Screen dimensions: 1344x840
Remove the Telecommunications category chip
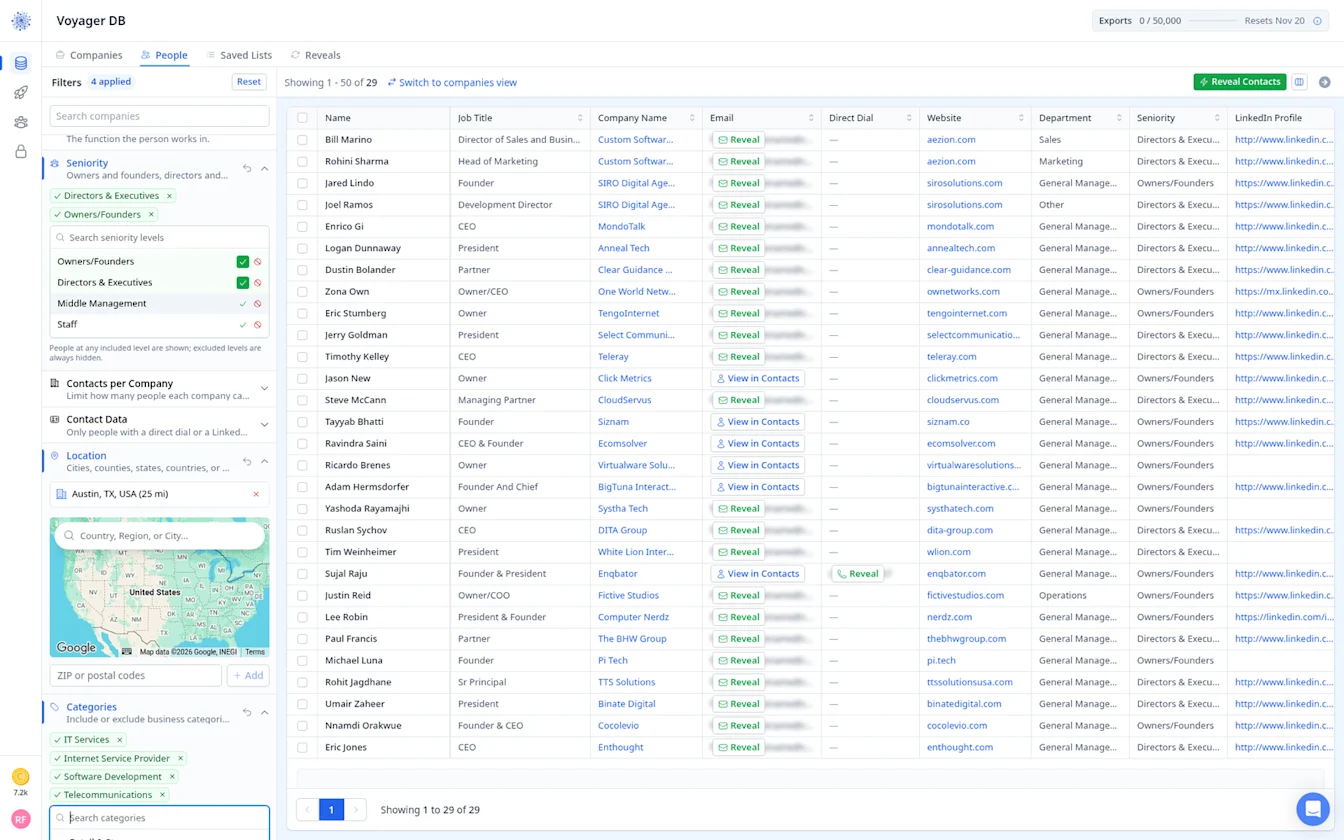coord(162,795)
